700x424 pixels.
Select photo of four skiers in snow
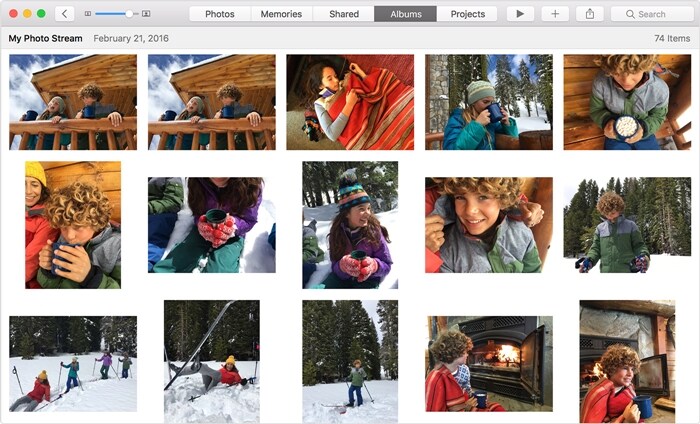(x=73, y=364)
